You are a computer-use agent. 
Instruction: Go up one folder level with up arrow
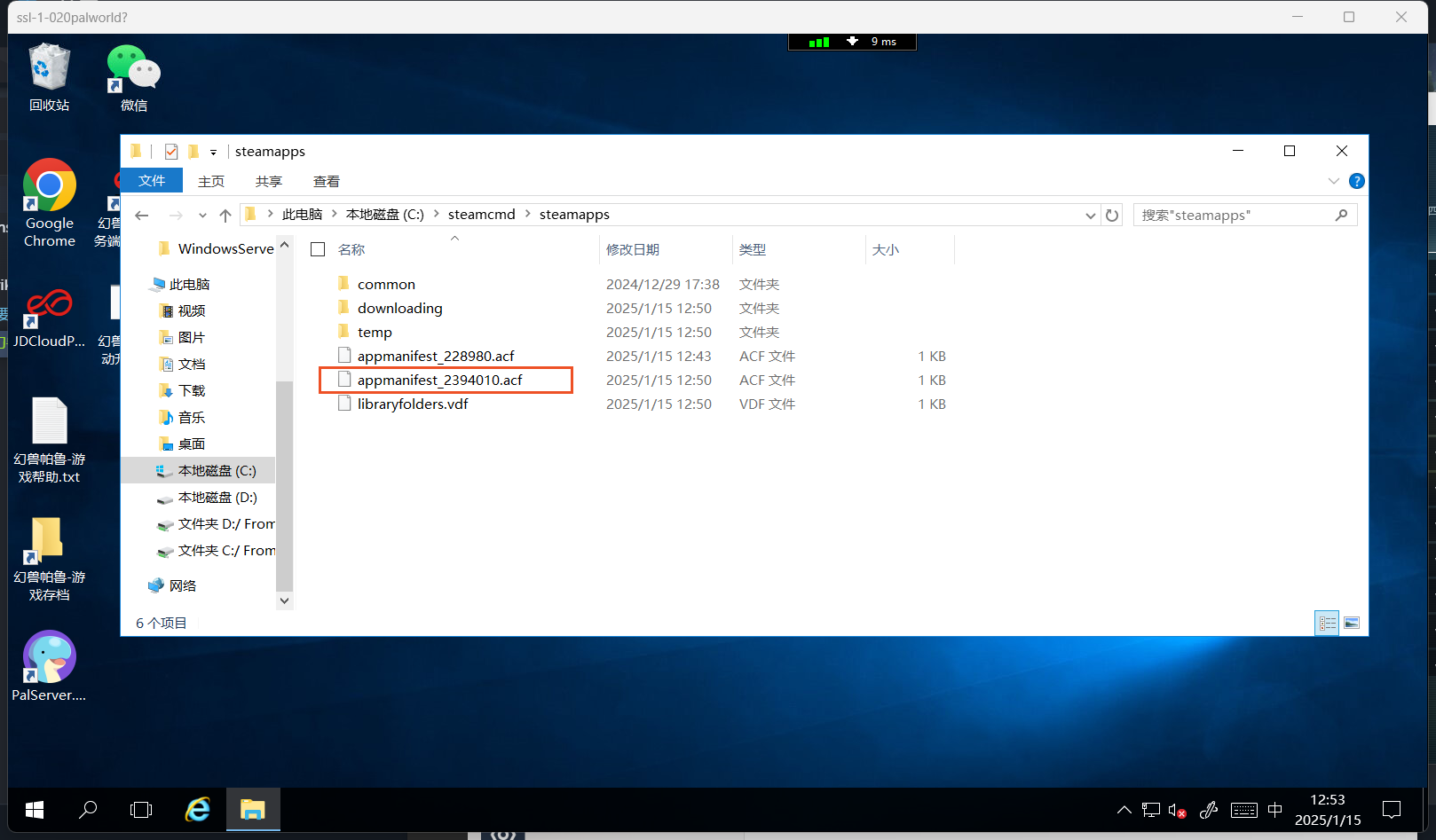225,215
